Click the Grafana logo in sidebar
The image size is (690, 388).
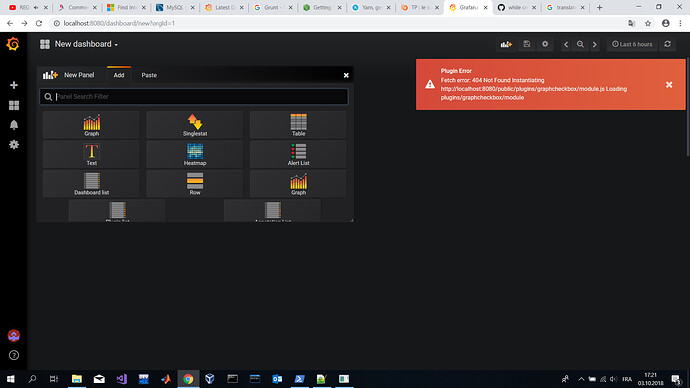pos(13,44)
